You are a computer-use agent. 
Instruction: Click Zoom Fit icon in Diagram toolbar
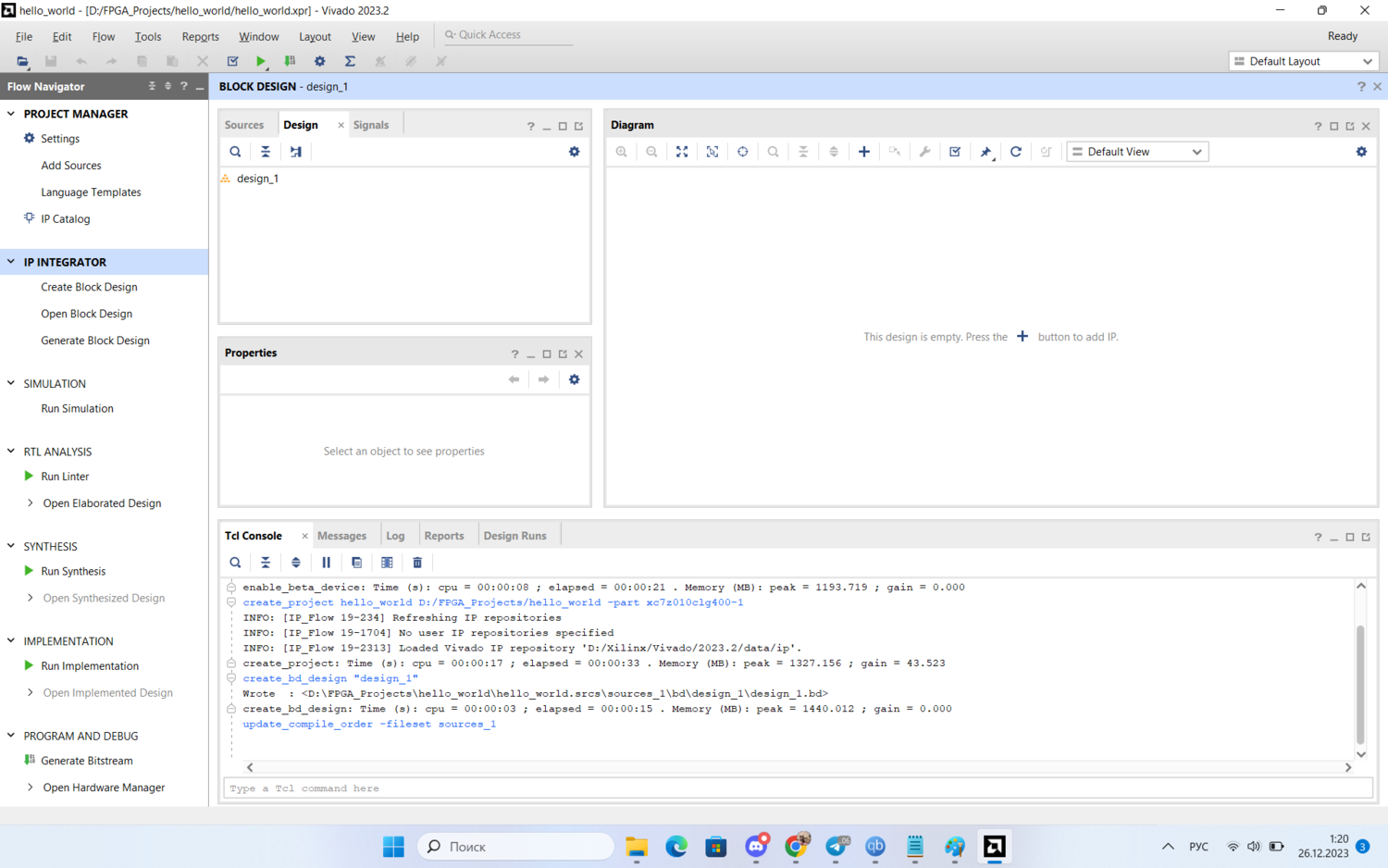(x=682, y=152)
